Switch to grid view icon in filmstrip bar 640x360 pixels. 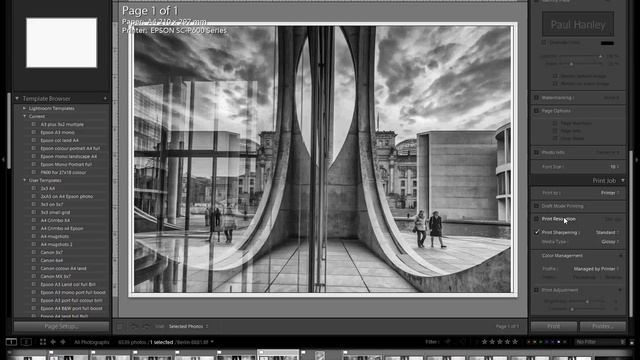point(42,342)
